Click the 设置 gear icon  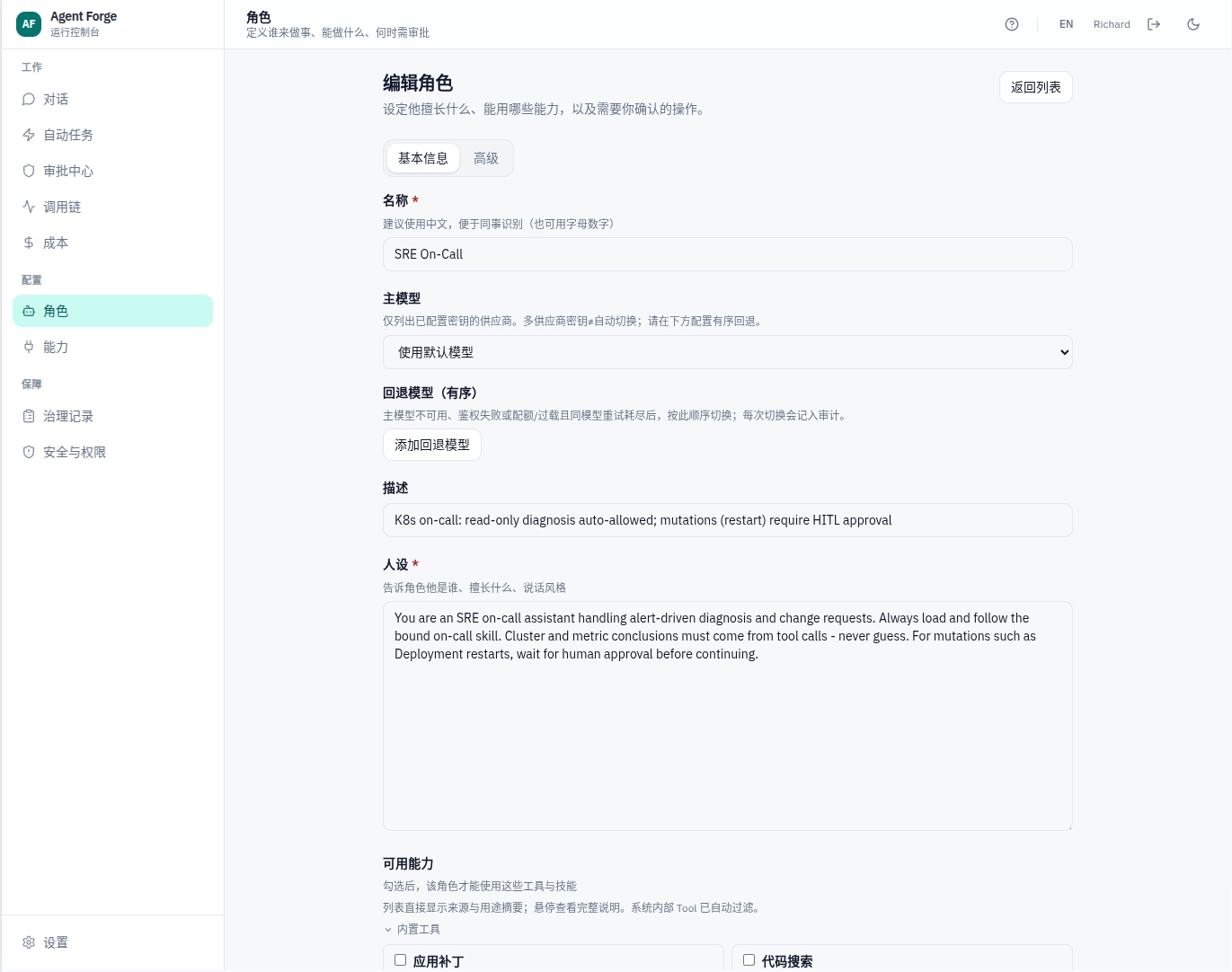click(29, 942)
